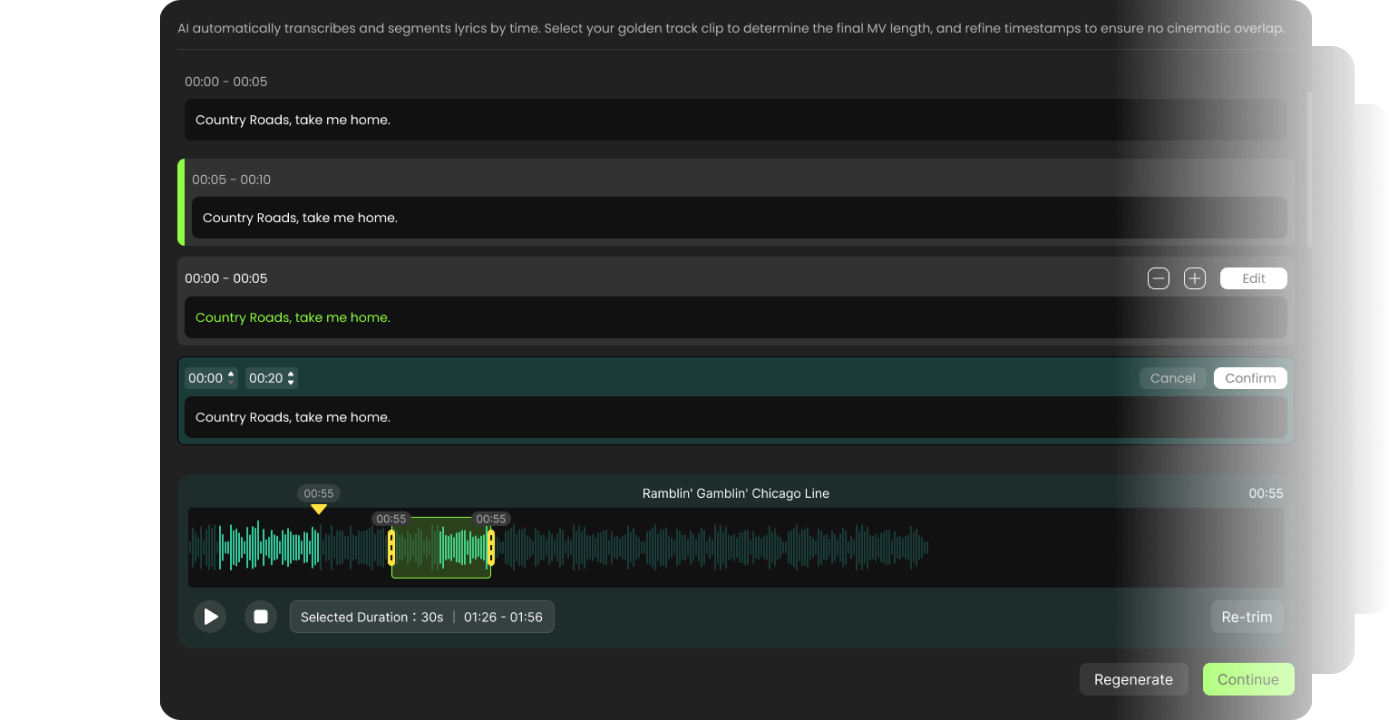The image size is (1392, 720).
Task: Click the right yellow trim handle
Action: click(x=491, y=548)
